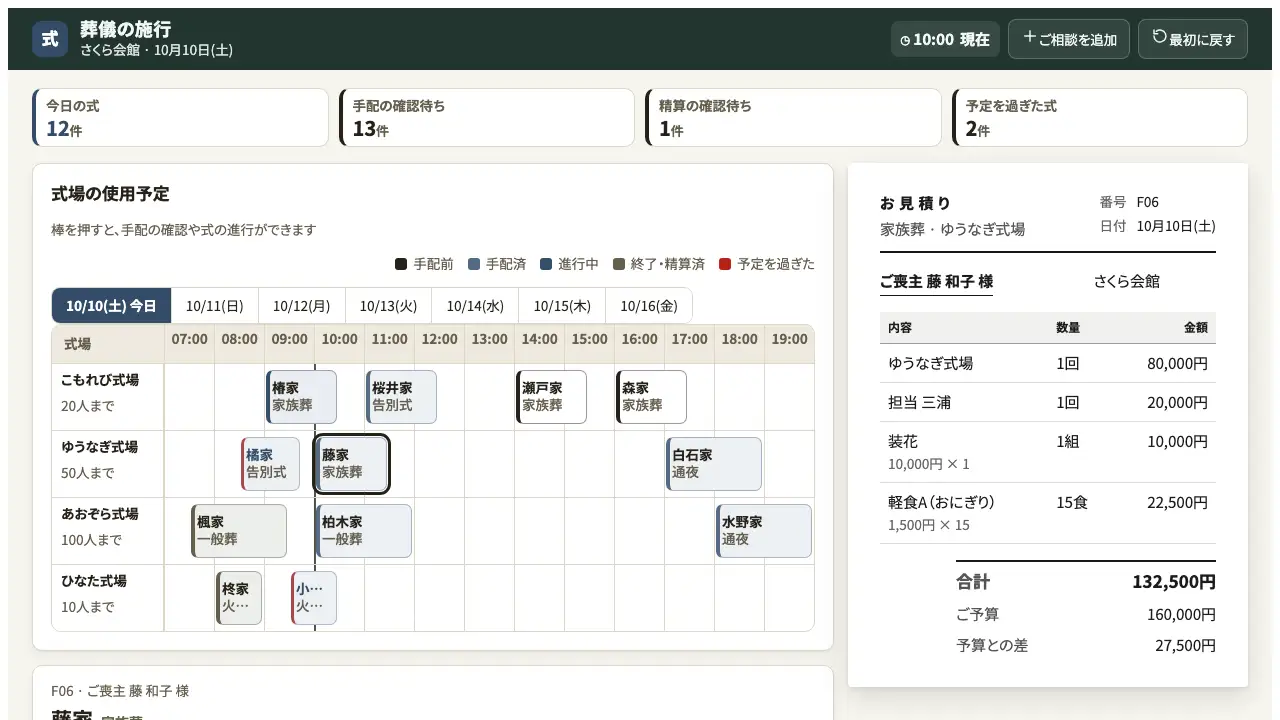
Task: Open the 柊家 bar in ひなた式場
Action: point(239,598)
